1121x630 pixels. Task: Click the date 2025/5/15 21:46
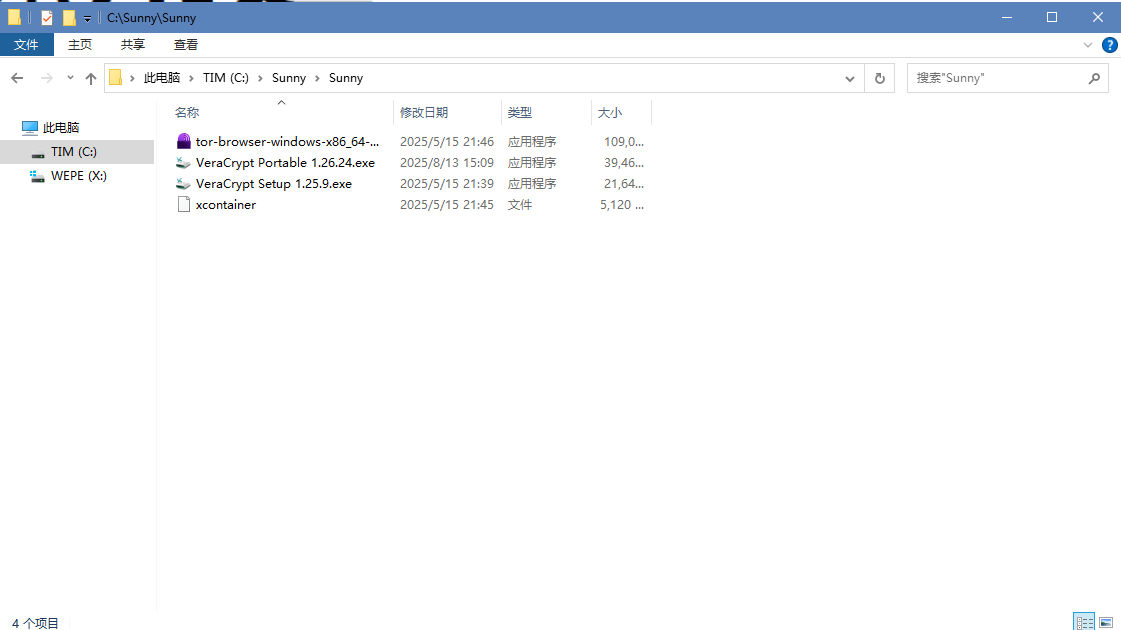click(447, 142)
